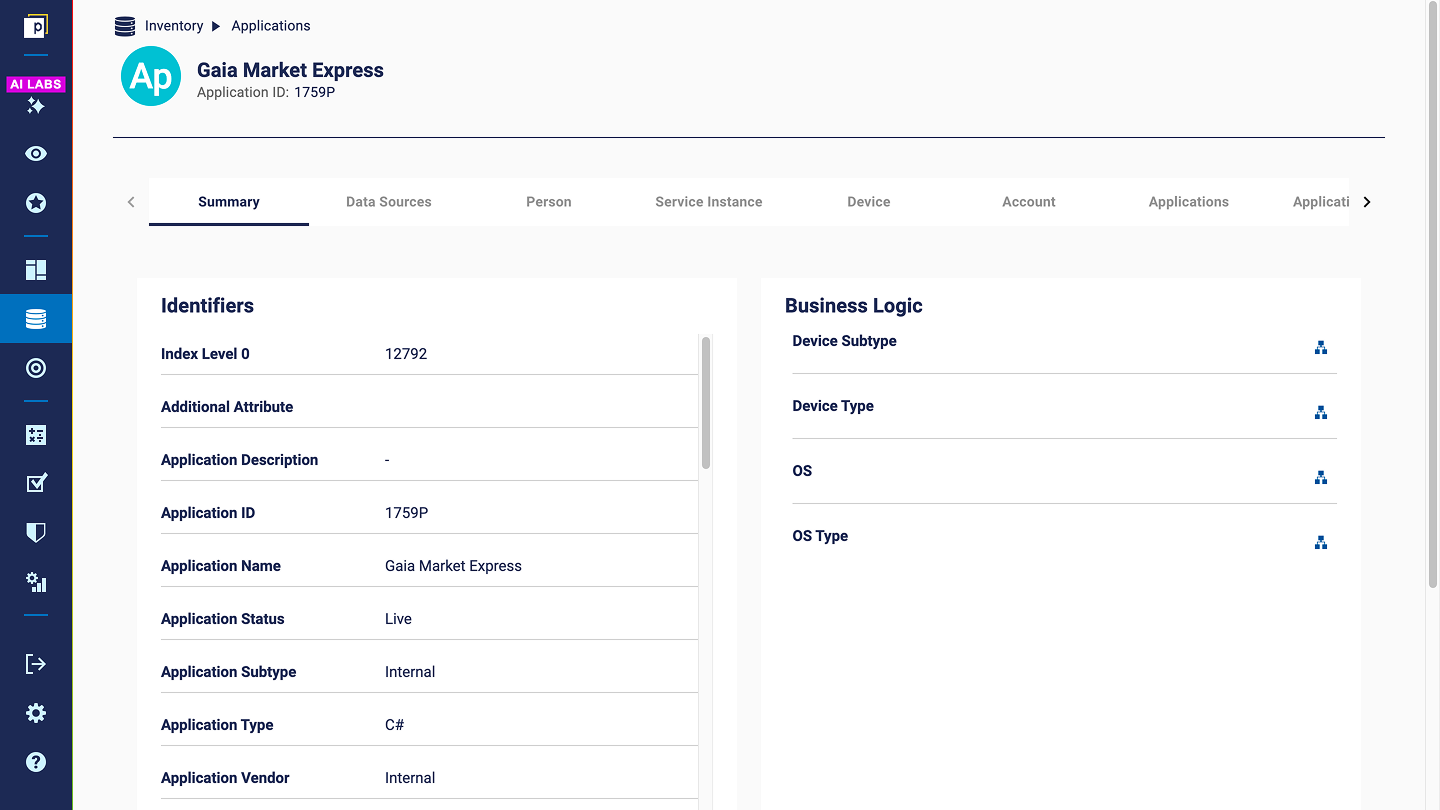Open the dashboard layout icon in sidebar
The image size is (1440, 810).
(36, 270)
